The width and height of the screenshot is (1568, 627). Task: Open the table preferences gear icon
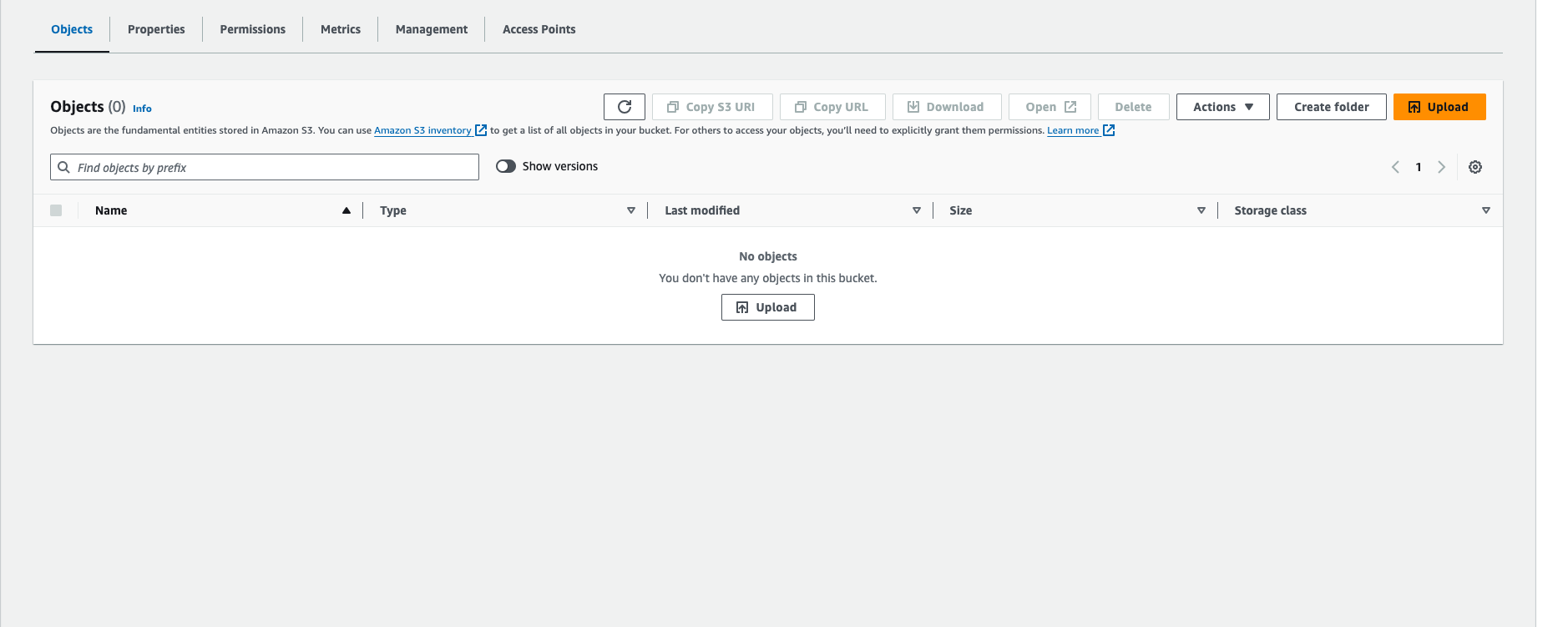click(x=1474, y=167)
